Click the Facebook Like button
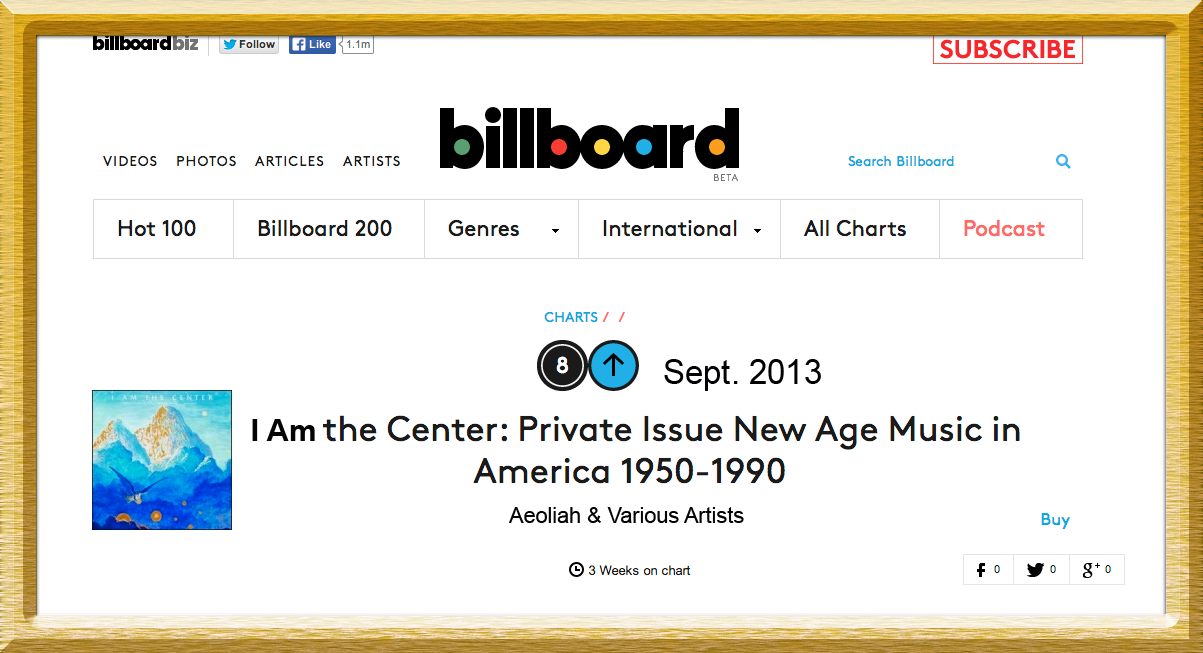Screen dimensions: 1203x653 pos(312,44)
